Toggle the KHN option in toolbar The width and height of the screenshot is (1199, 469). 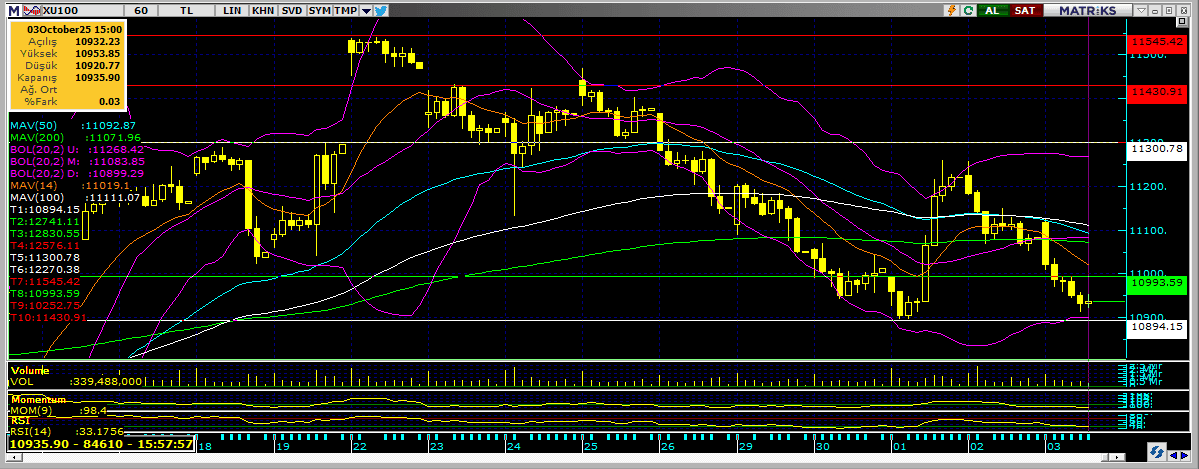coord(262,9)
